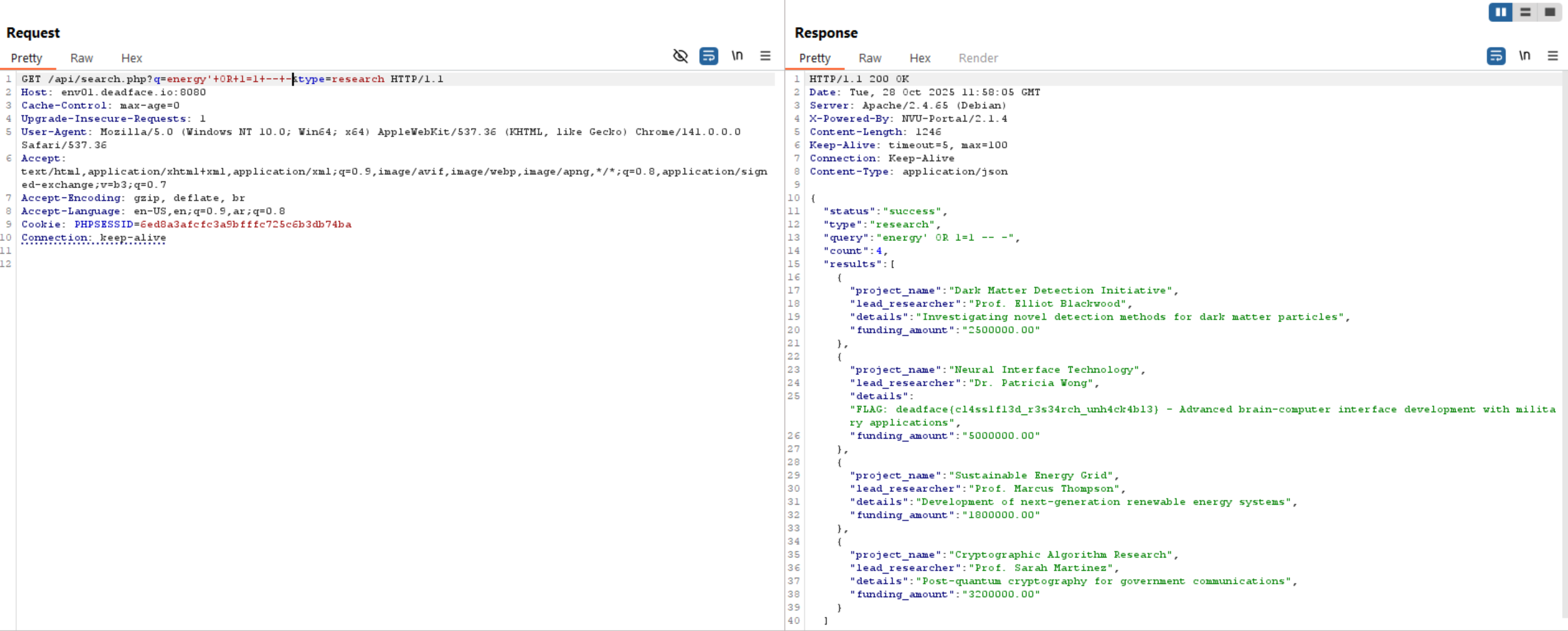The image size is (1568, 631).
Task: Pause the live traffic stream
Action: click(1500, 12)
